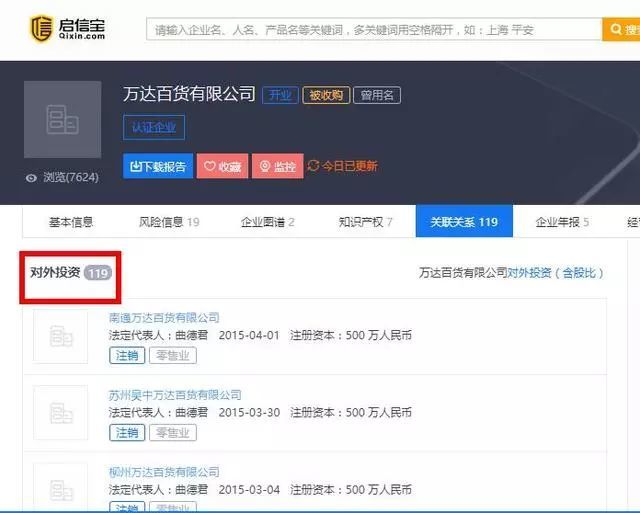Click the 认证企业 button
This screenshot has width=640, height=513.
[x=154, y=127]
